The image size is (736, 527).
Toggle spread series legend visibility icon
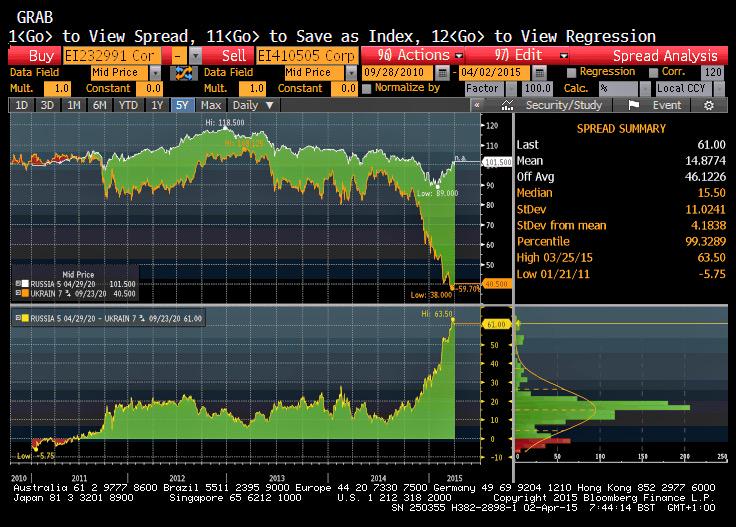click(18, 318)
